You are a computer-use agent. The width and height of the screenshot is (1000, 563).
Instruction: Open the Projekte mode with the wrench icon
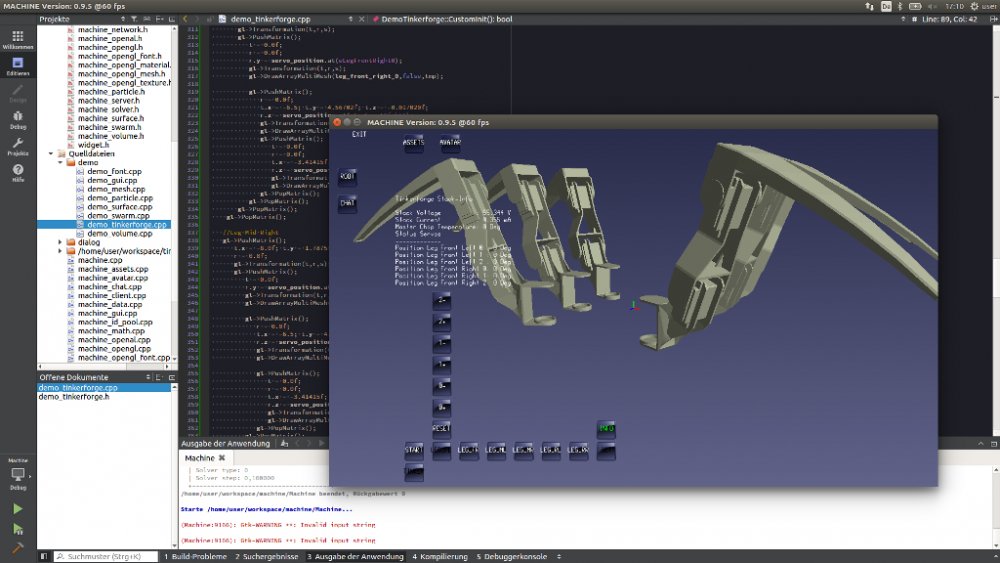(18, 146)
